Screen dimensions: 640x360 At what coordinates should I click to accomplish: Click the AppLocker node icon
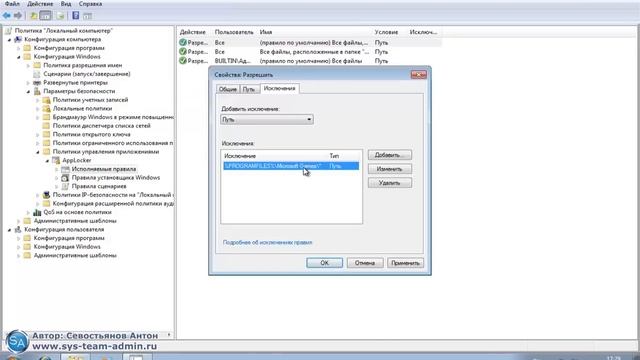(56, 160)
